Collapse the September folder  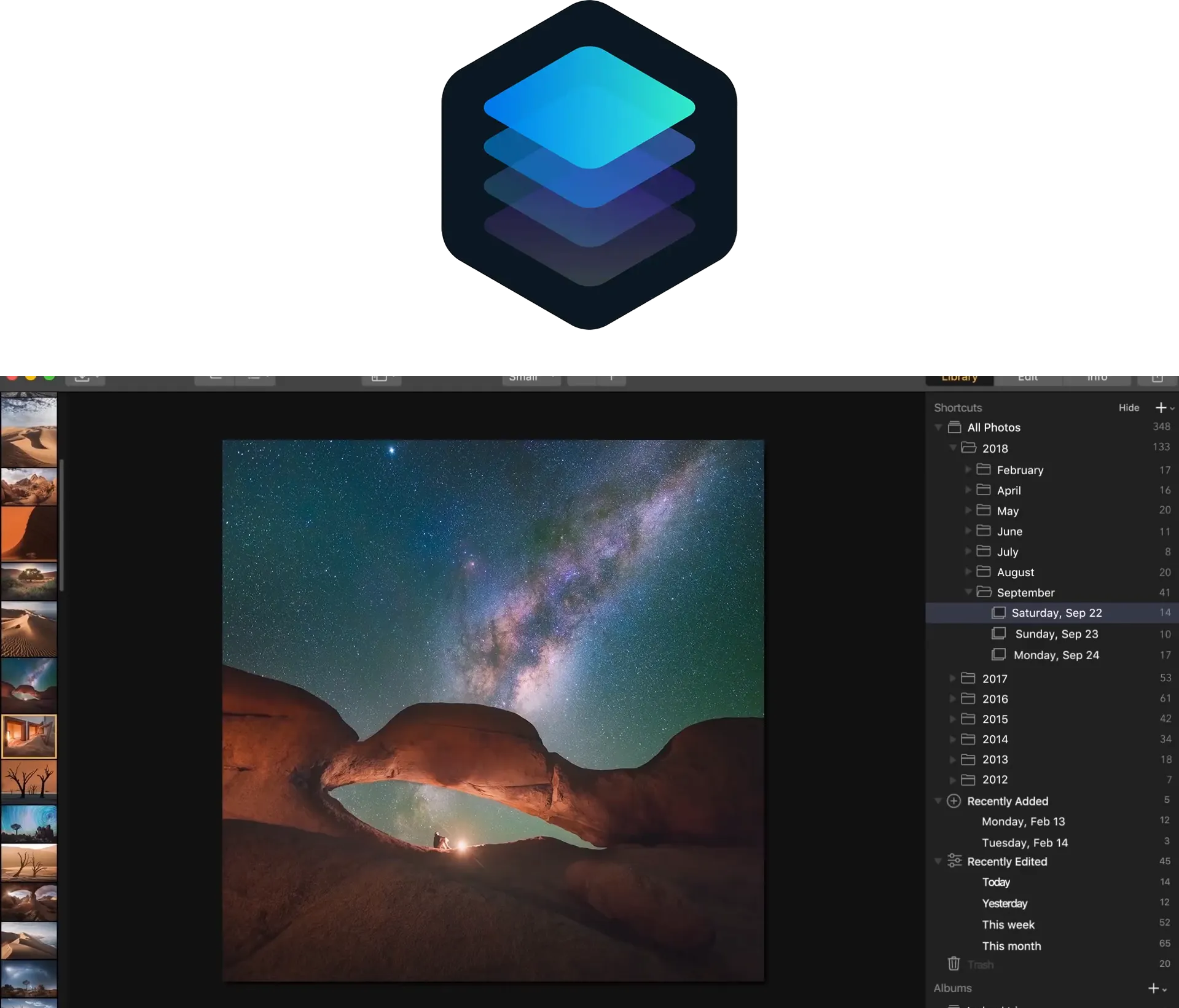[968, 592]
